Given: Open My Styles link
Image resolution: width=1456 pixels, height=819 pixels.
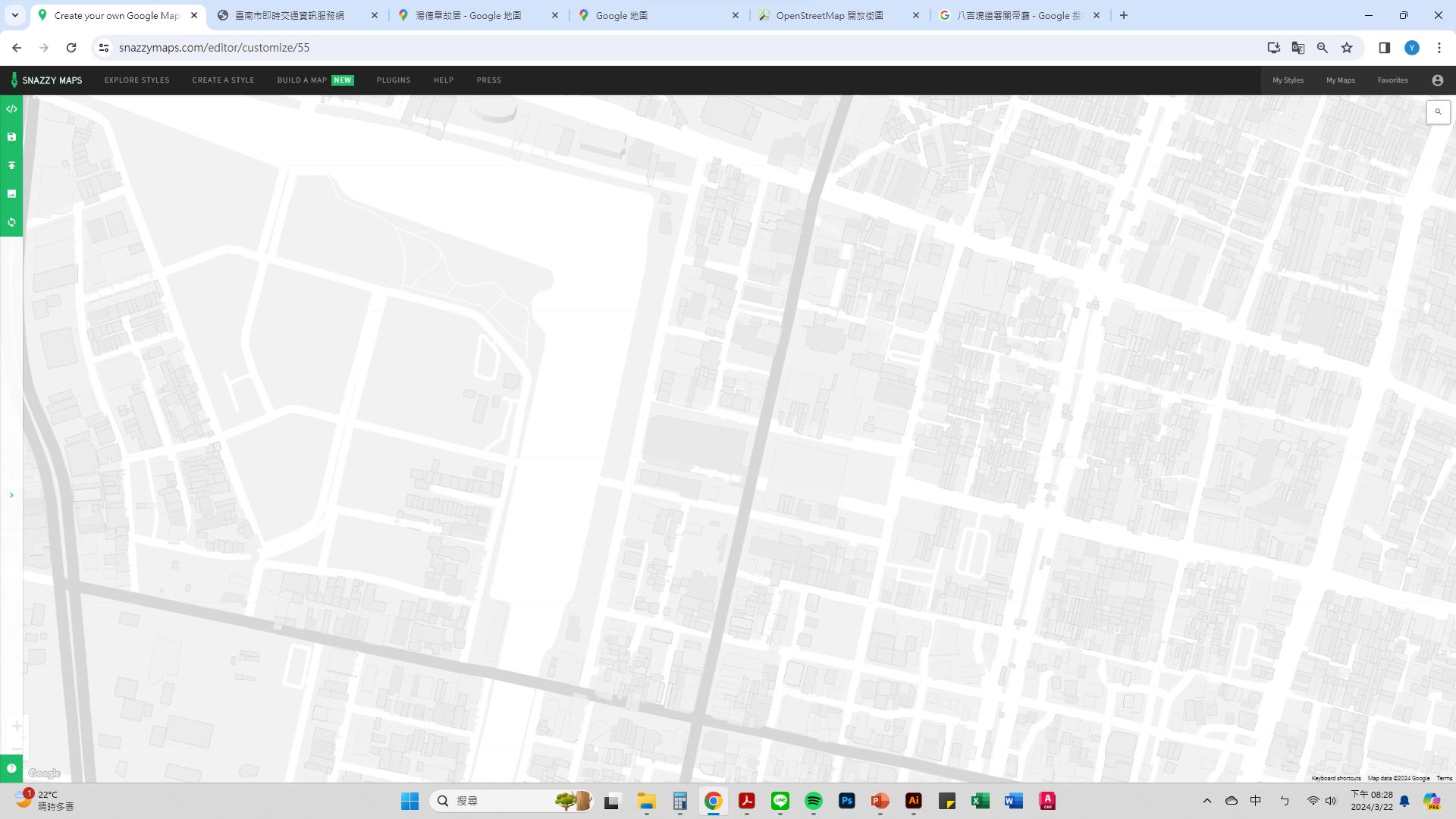Looking at the screenshot, I should [1288, 80].
